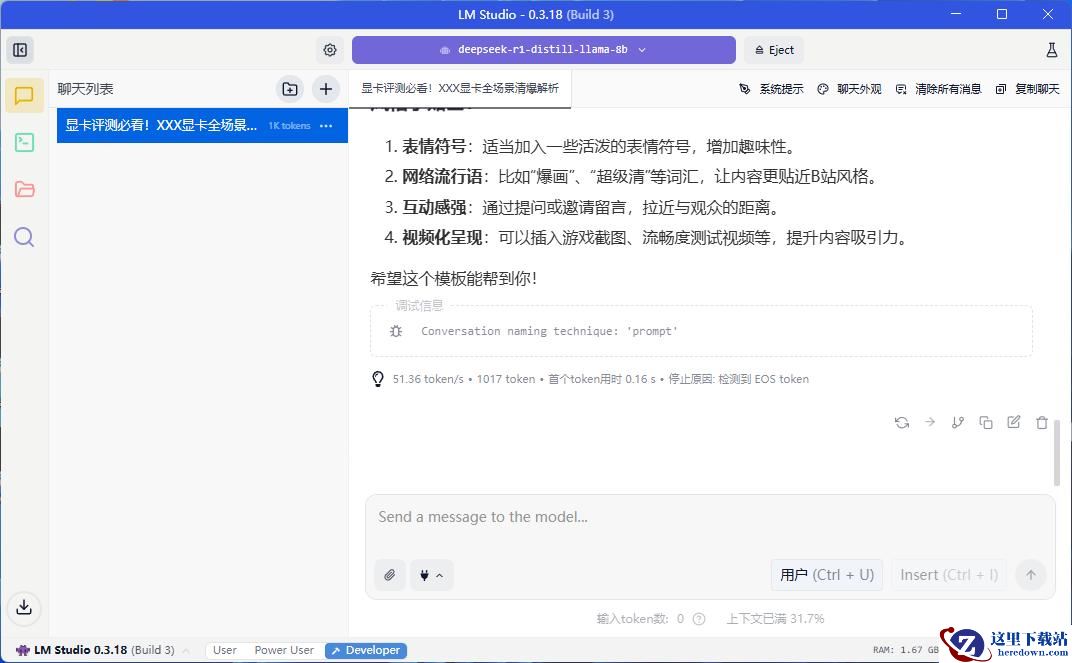The width and height of the screenshot is (1072, 663).
Task: Click 复制聊天 to duplicate chat
Action: pos(1028,89)
